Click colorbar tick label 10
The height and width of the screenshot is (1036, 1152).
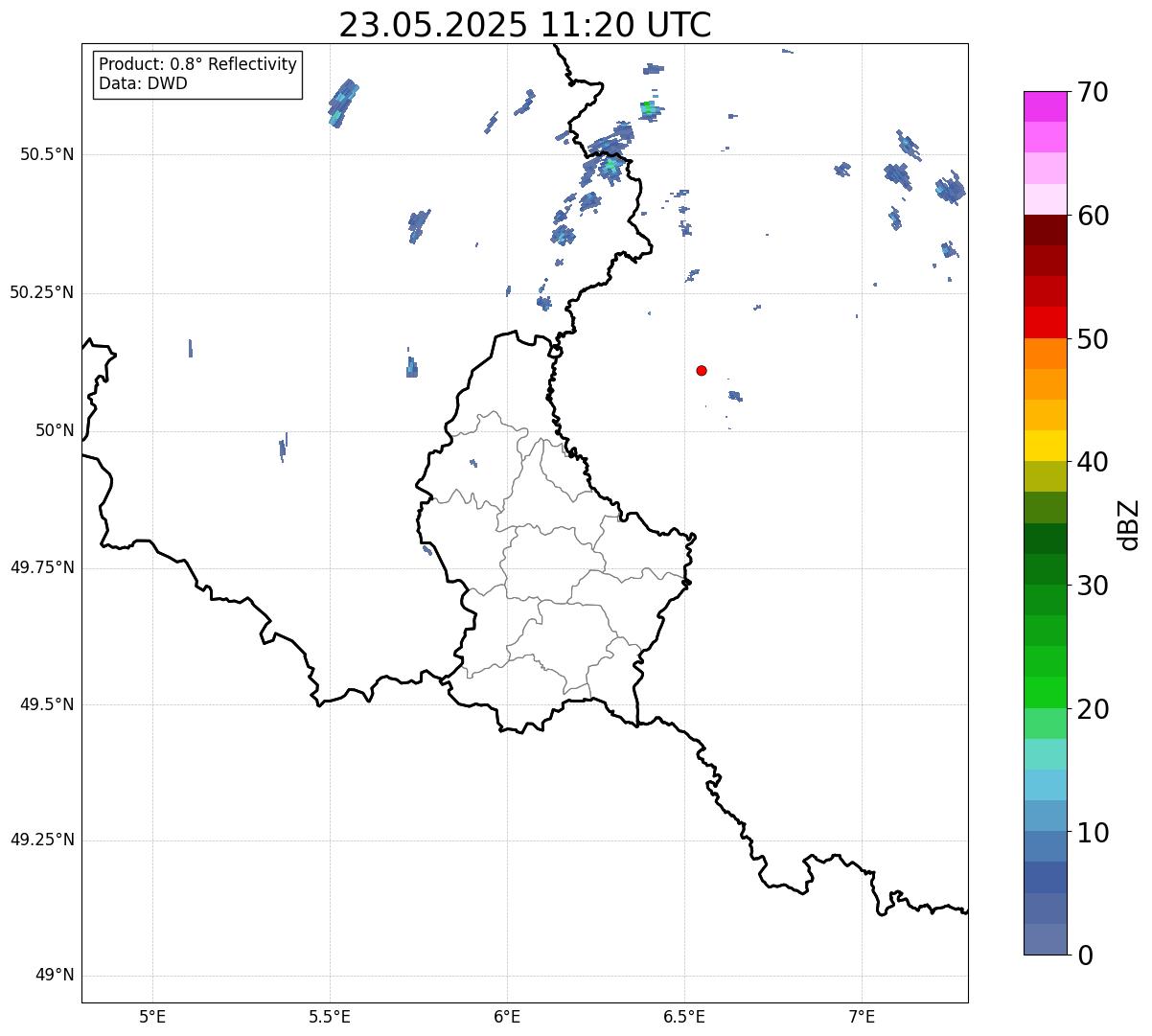(x=1092, y=832)
